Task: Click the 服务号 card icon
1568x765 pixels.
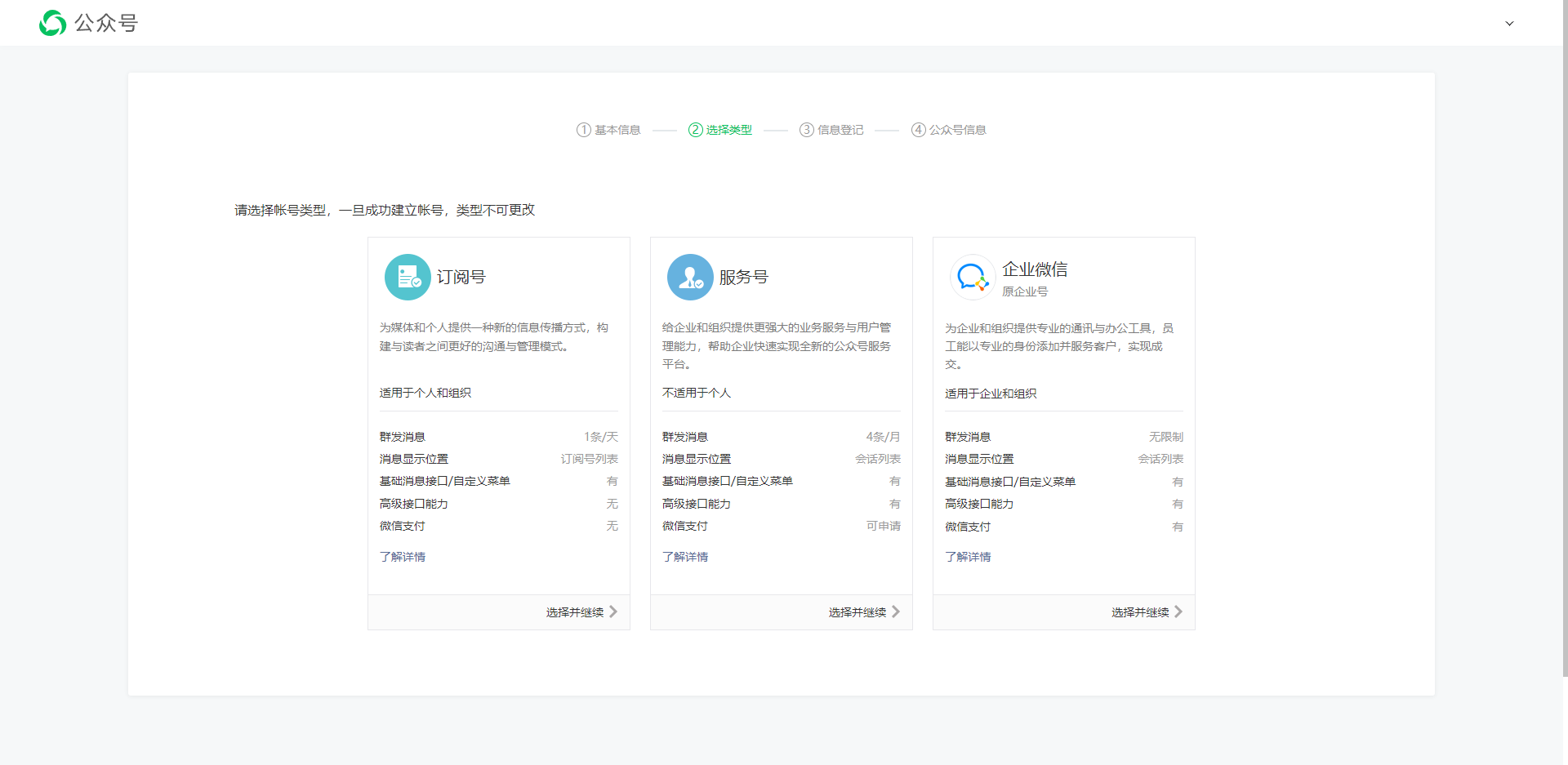Action: [690, 278]
